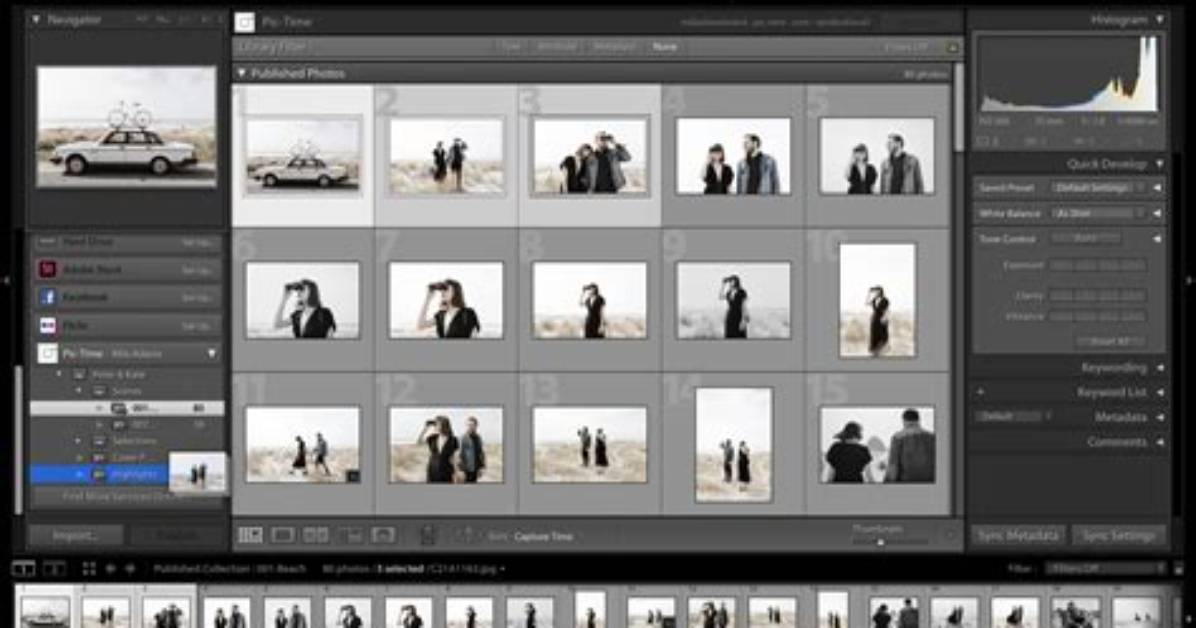
Task: Lock the Library Filter bar
Action: (x=952, y=47)
